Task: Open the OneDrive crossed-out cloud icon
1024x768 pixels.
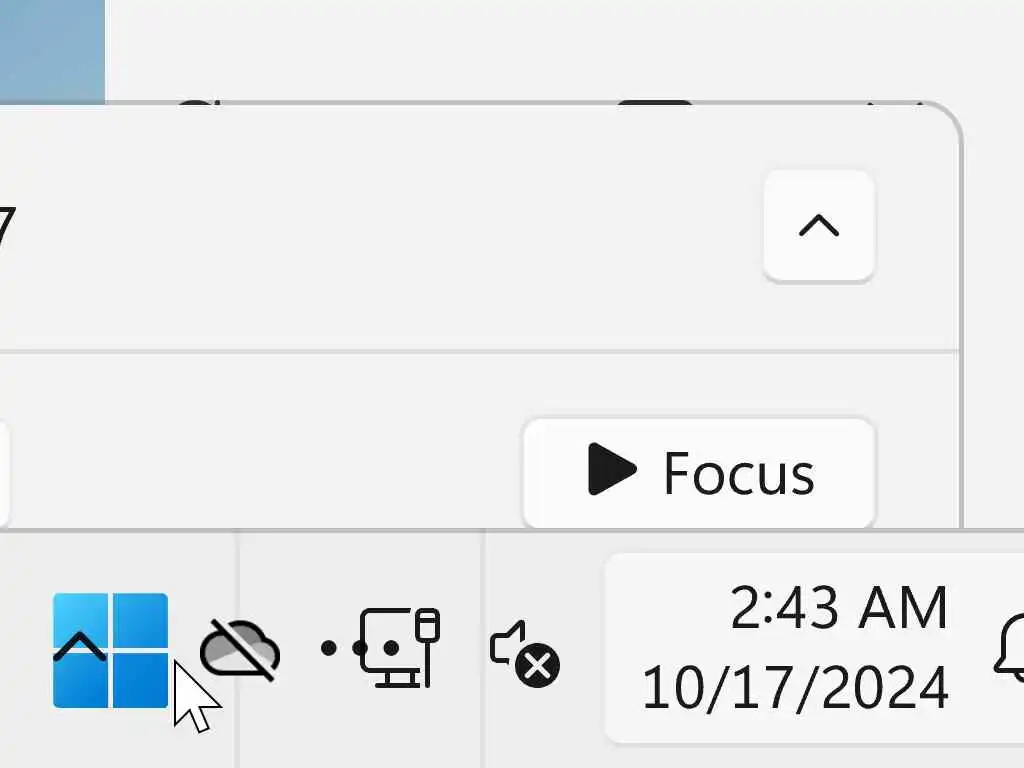Action: pos(240,650)
